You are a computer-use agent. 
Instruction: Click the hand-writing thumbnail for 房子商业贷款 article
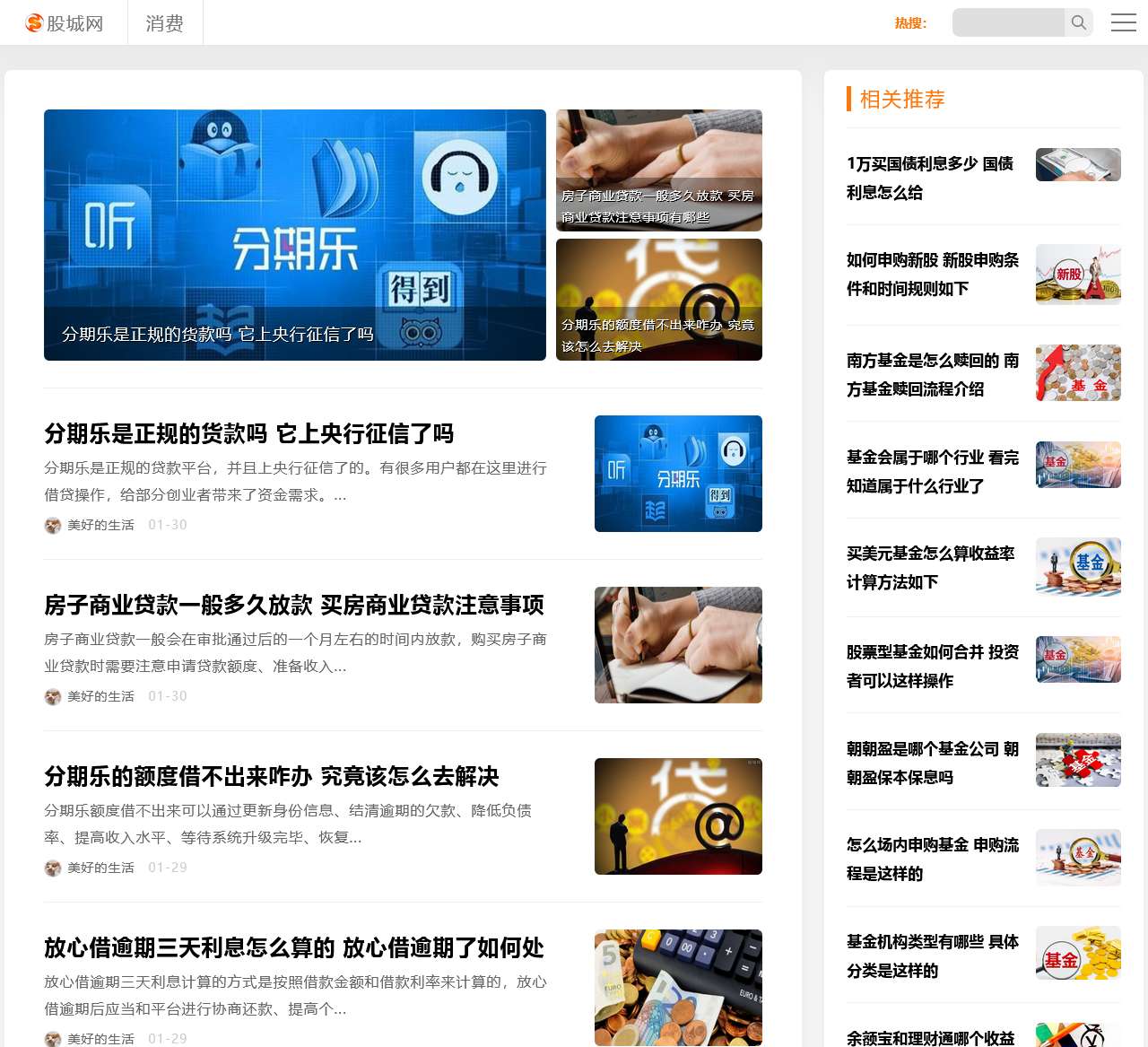678,645
